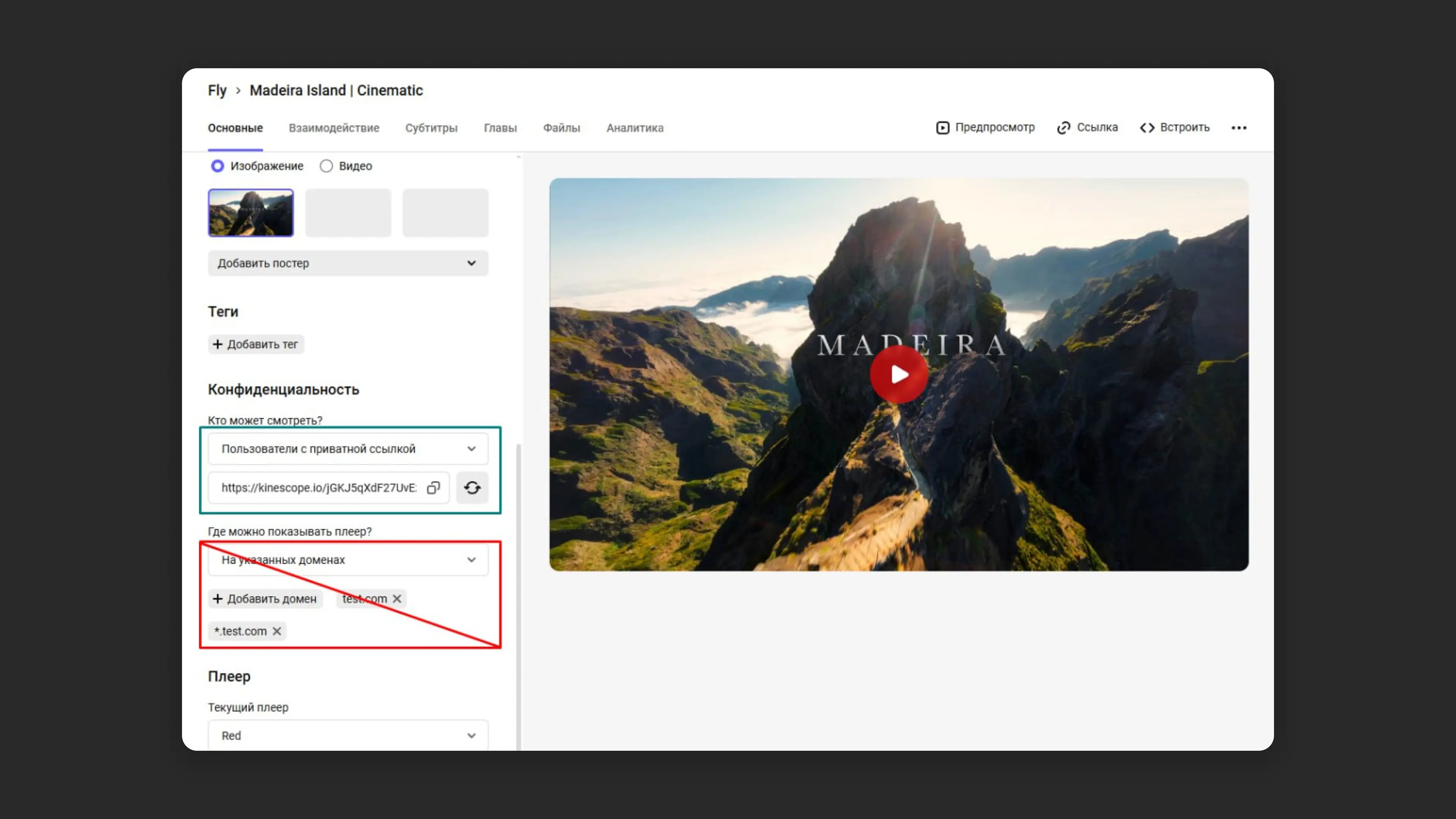The image size is (1456, 819).
Task: Select the Изображение radio option
Action: 218,166
